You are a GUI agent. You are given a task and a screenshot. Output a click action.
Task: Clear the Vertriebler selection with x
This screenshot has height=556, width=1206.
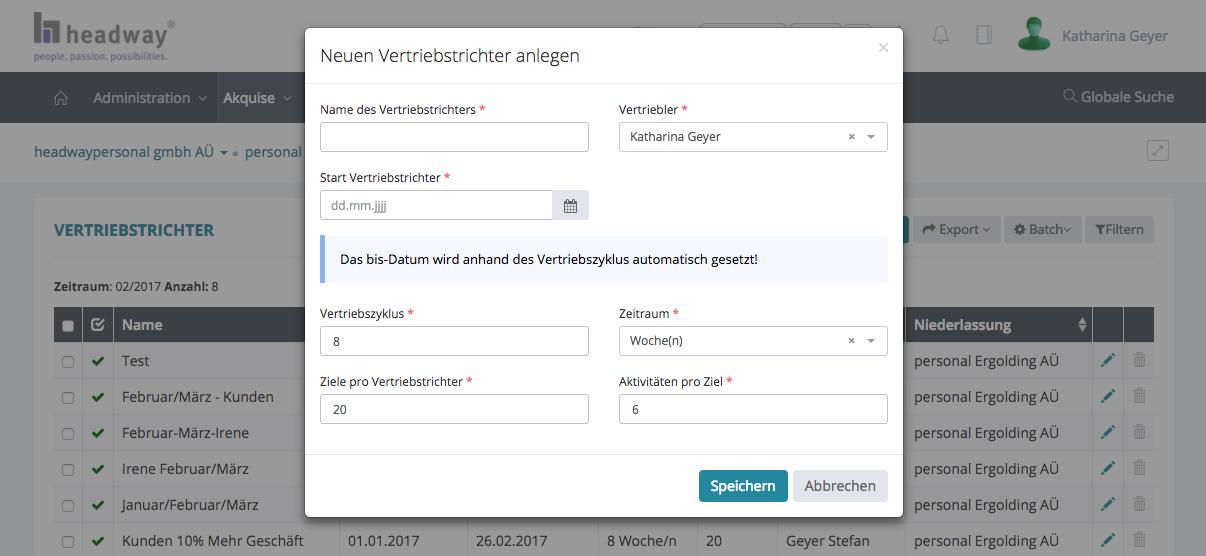851,137
